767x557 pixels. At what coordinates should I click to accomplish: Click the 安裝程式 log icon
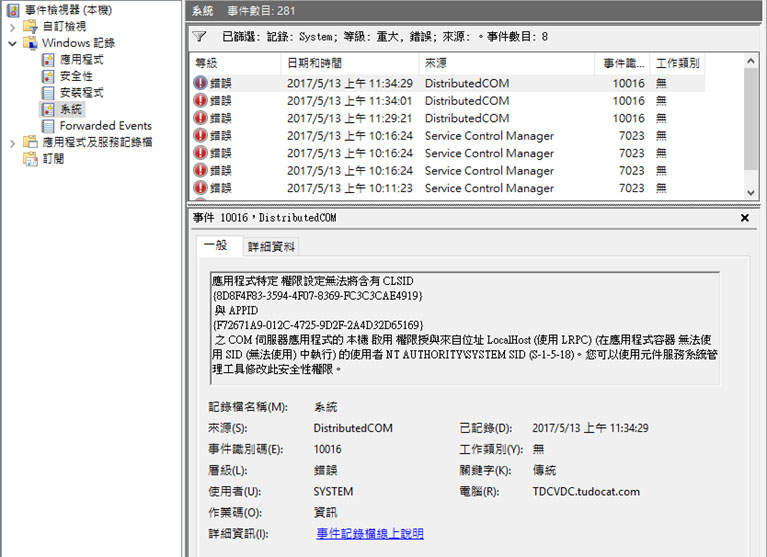(x=48, y=93)
